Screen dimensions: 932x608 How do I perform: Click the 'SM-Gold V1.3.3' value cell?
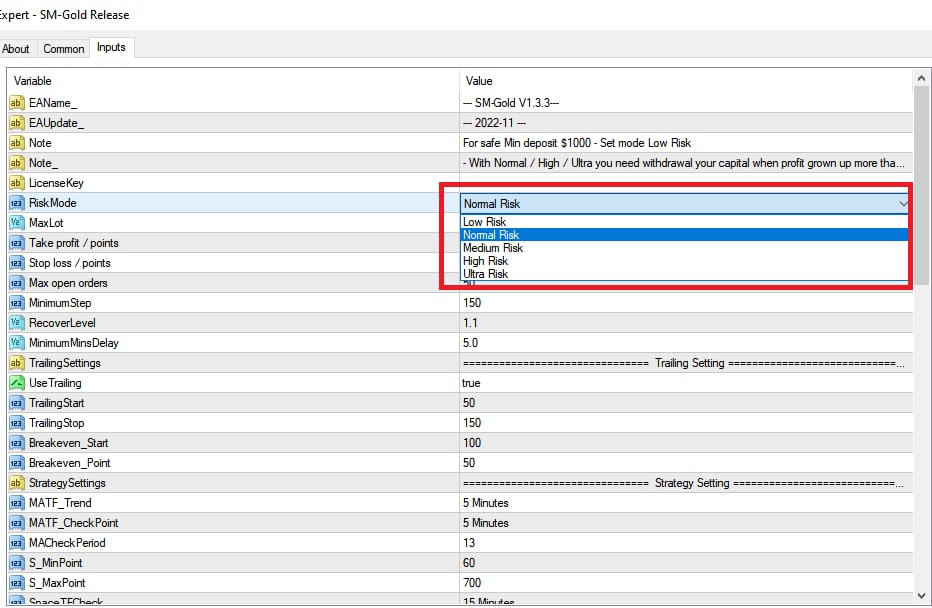687,103
